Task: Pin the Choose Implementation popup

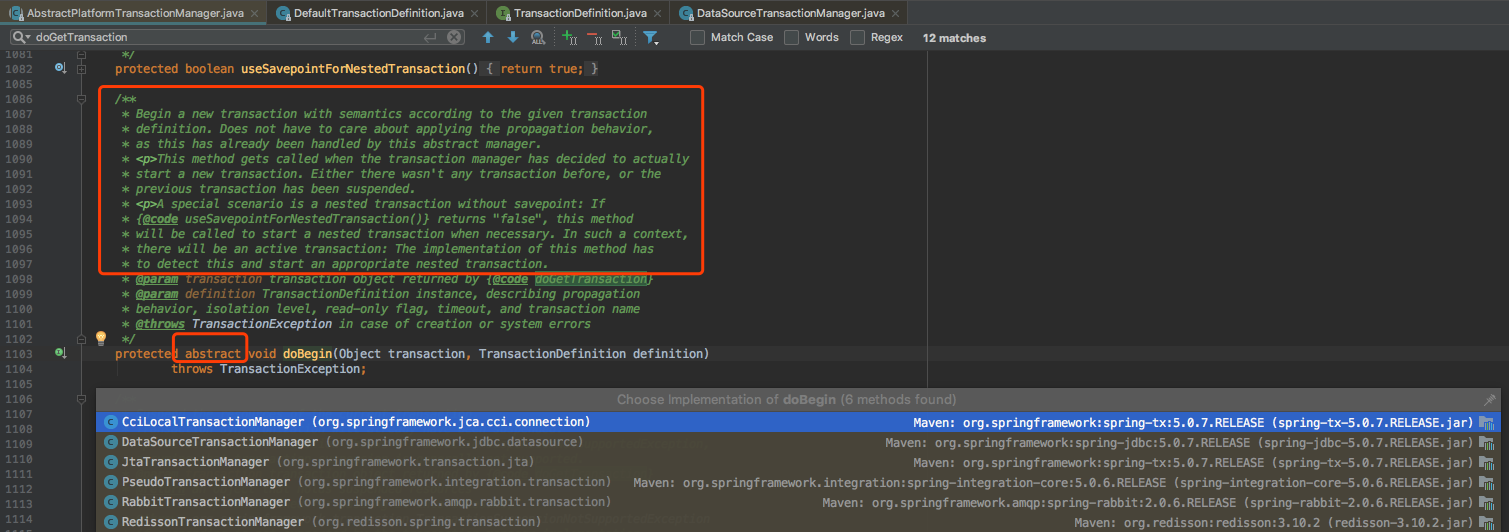Action: [1490, 399]
